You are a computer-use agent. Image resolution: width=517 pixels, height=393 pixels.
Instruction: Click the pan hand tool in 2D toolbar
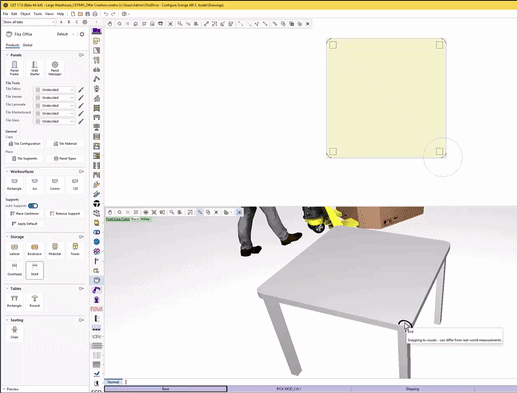coord(110,24)
